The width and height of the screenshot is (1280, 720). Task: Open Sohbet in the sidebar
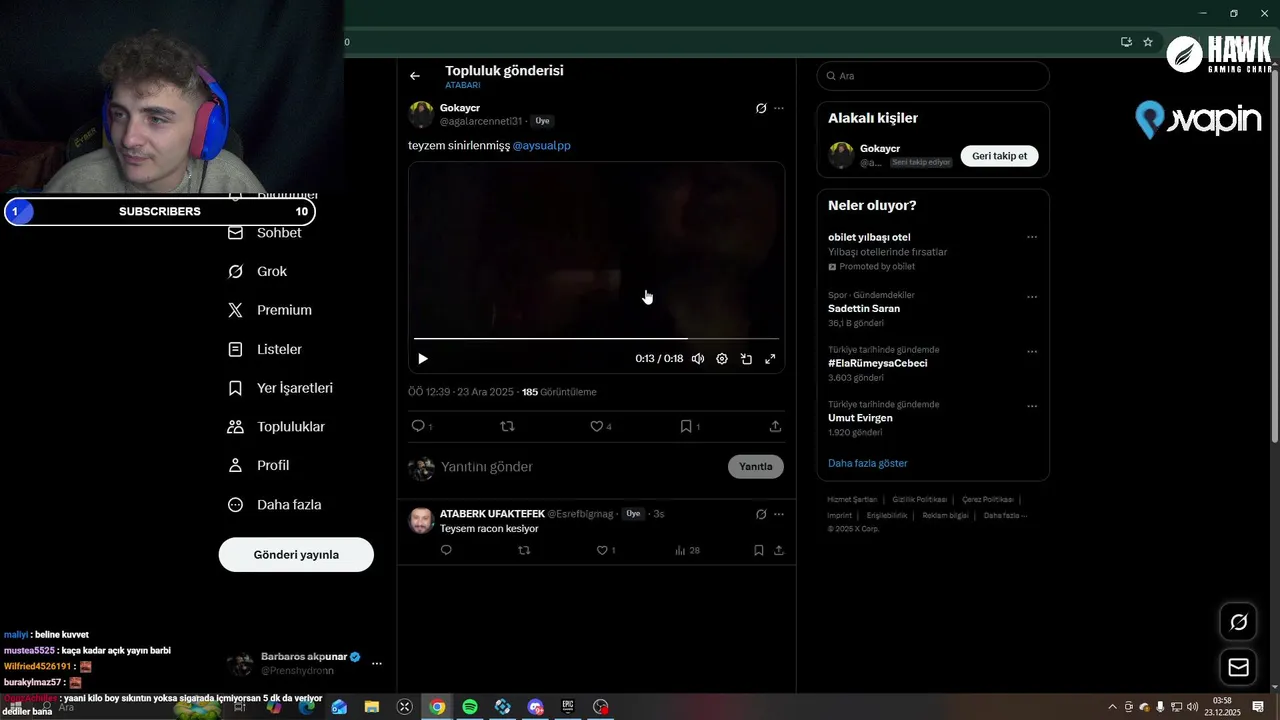pos(265,233)
